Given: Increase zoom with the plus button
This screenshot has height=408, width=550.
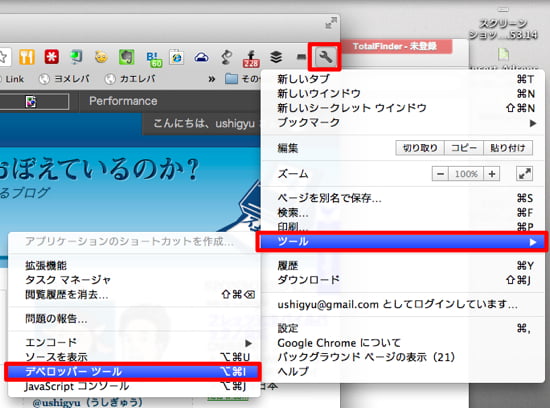Looking at the screenshot, I should (x=492, y=174).
